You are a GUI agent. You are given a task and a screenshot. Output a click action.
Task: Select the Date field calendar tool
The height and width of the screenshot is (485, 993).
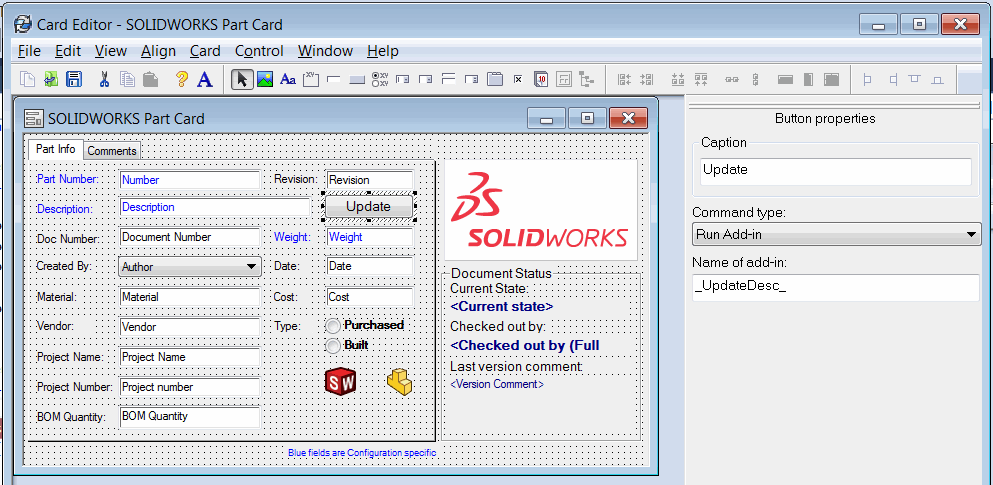541,79
